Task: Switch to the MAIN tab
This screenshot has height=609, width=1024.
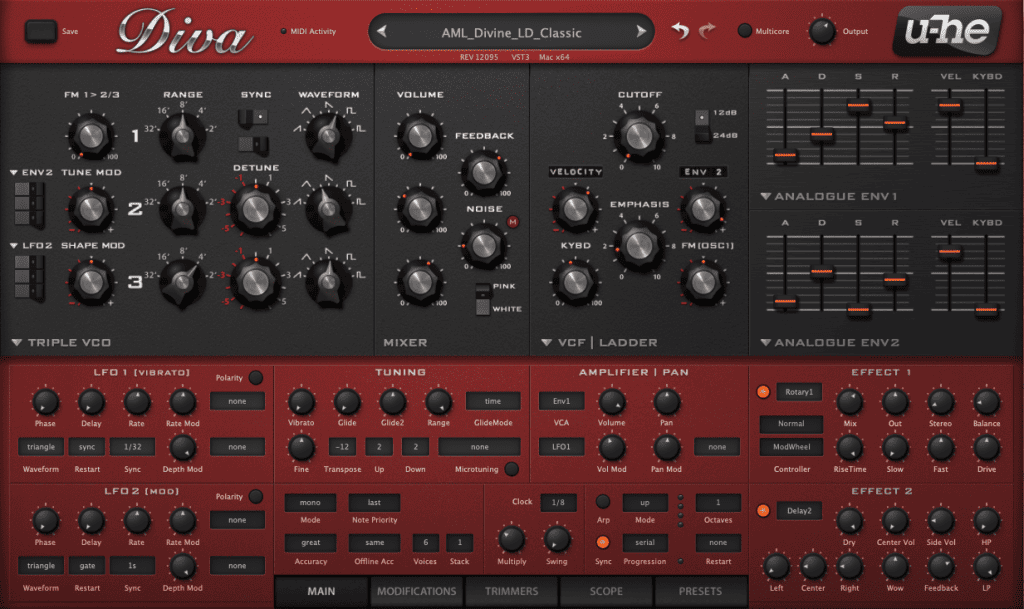Action: coord(321,591)
